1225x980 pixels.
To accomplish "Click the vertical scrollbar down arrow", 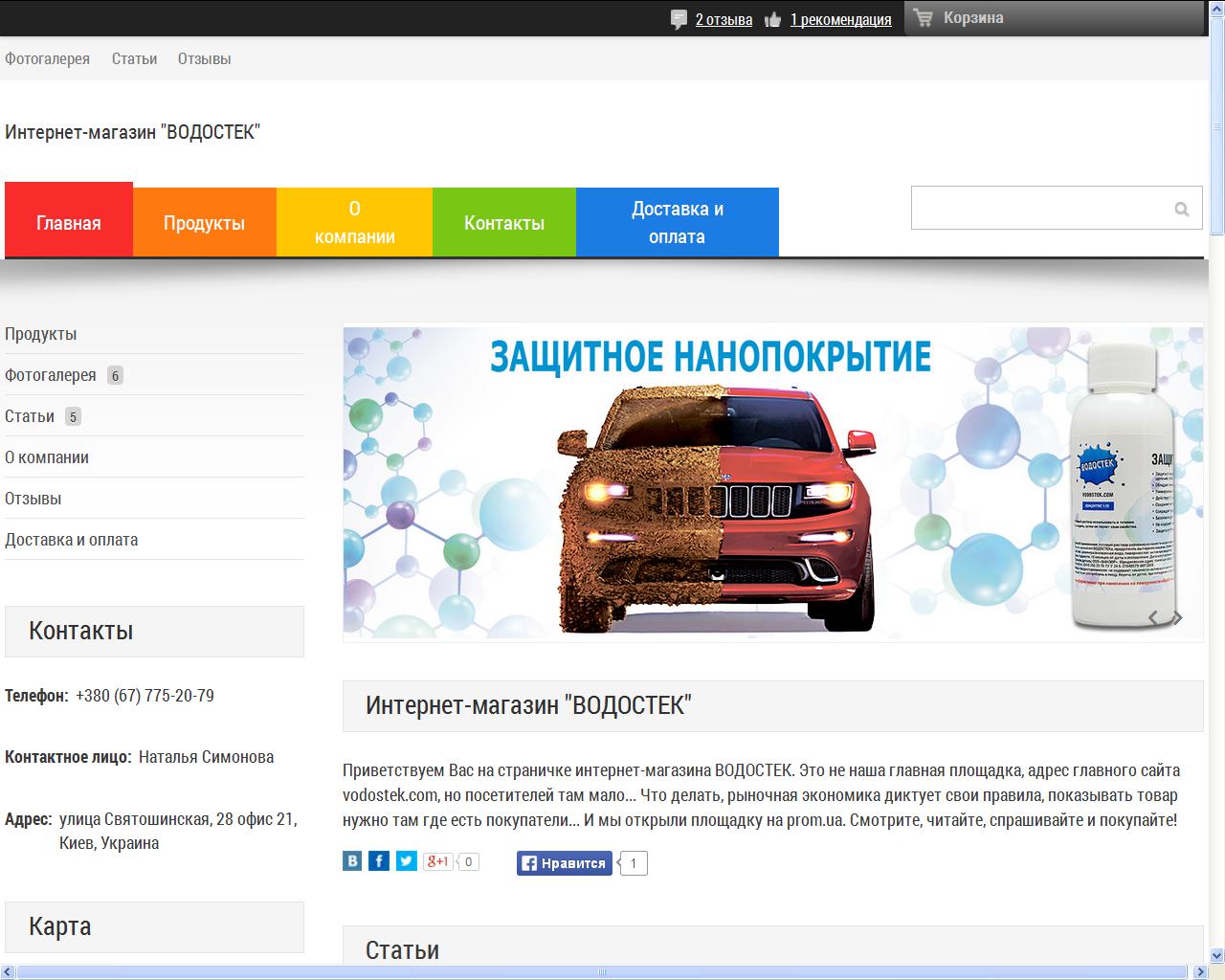I will pyautogui.click(x=1217, y=955).
